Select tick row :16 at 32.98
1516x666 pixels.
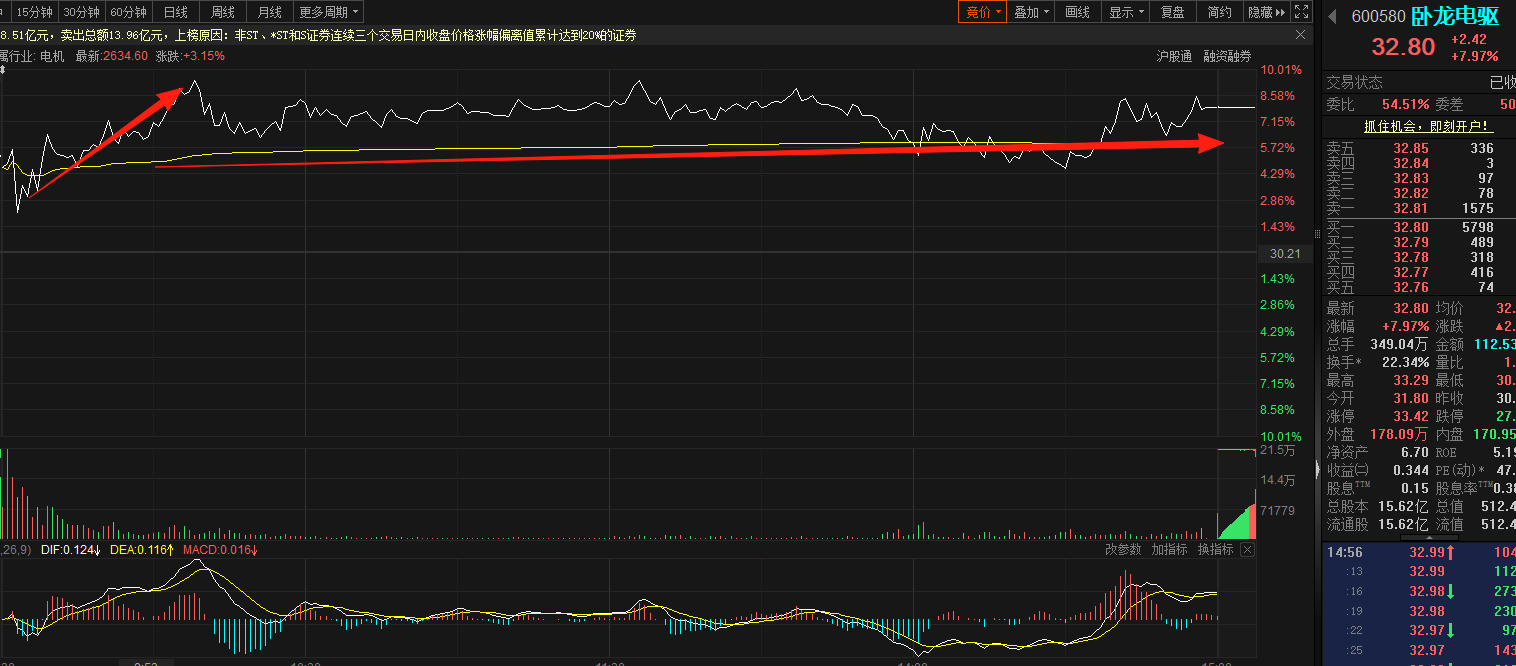[x=1419, y=591]
